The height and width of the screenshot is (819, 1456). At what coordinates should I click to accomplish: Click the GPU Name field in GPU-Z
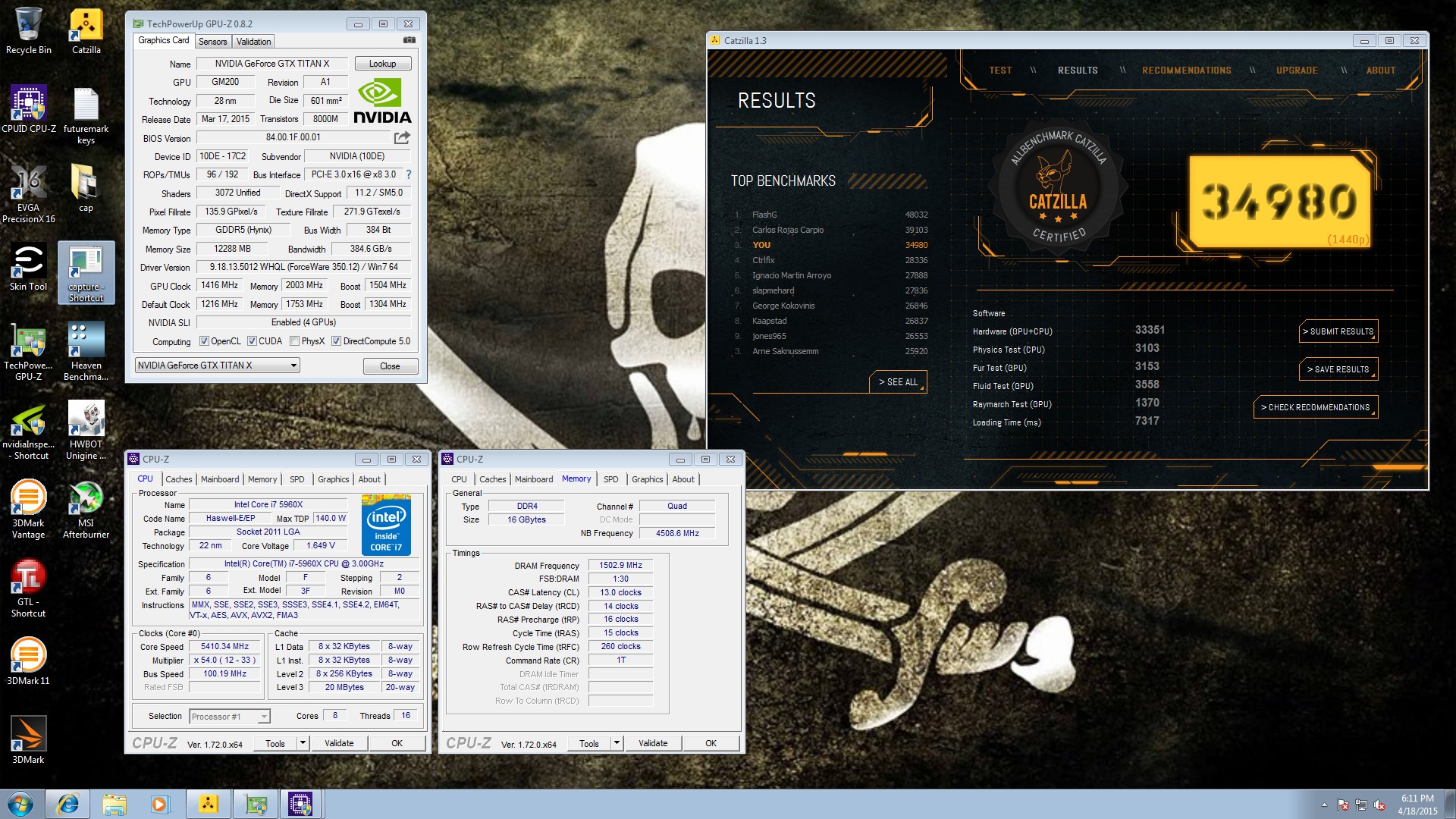[272, 64]
